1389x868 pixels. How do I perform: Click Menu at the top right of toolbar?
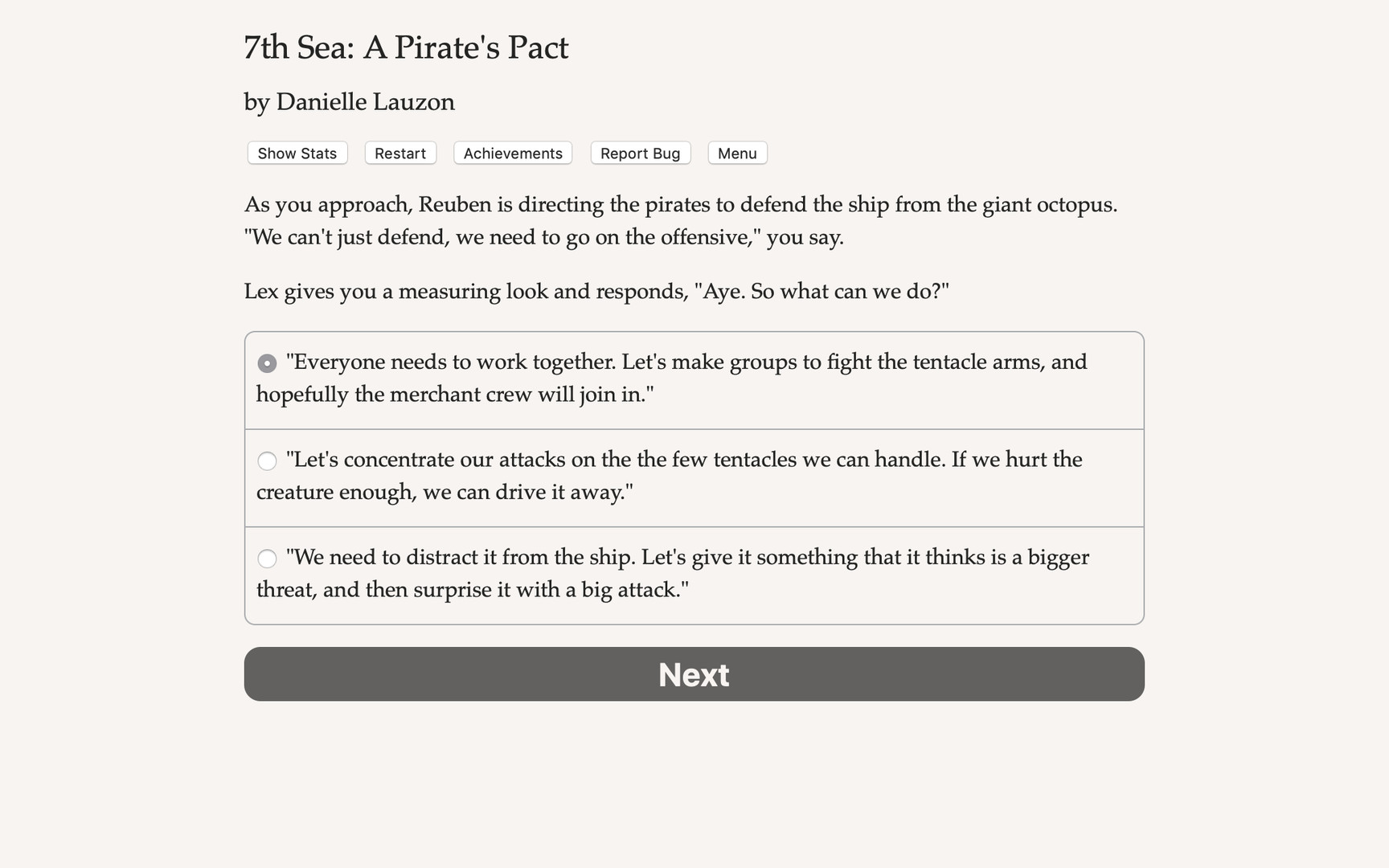(736, 153)
